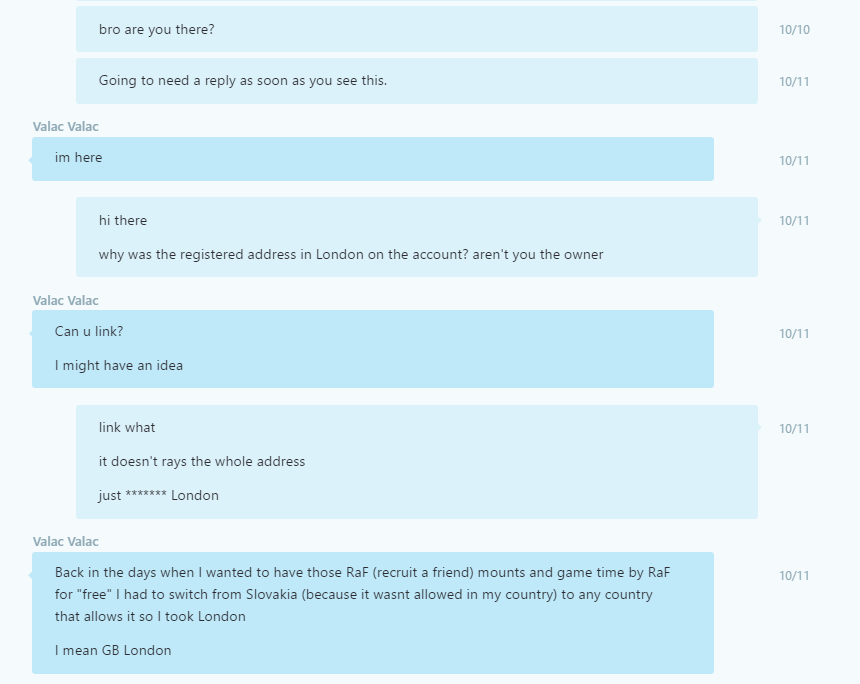Image resolution: width=860 pixels, height=684 pixels.
Task: Click the date next to "im here"
Action: click(x=794, y=160)
